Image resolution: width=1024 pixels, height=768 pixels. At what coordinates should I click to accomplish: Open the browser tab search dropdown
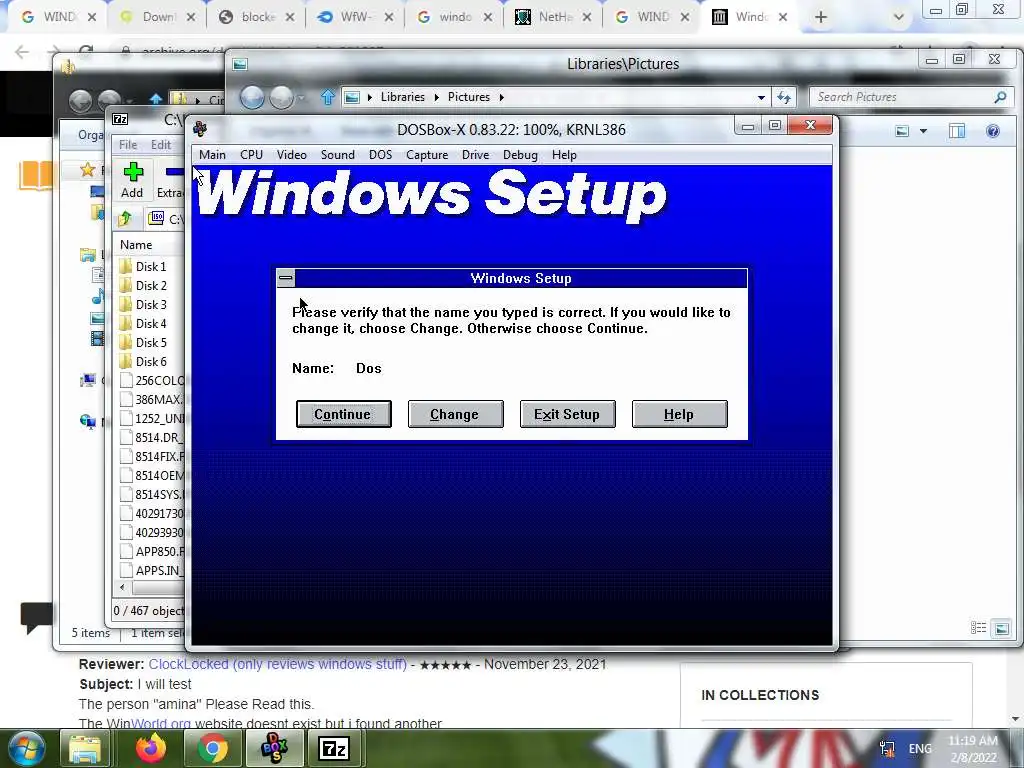[x=899, y=17]
